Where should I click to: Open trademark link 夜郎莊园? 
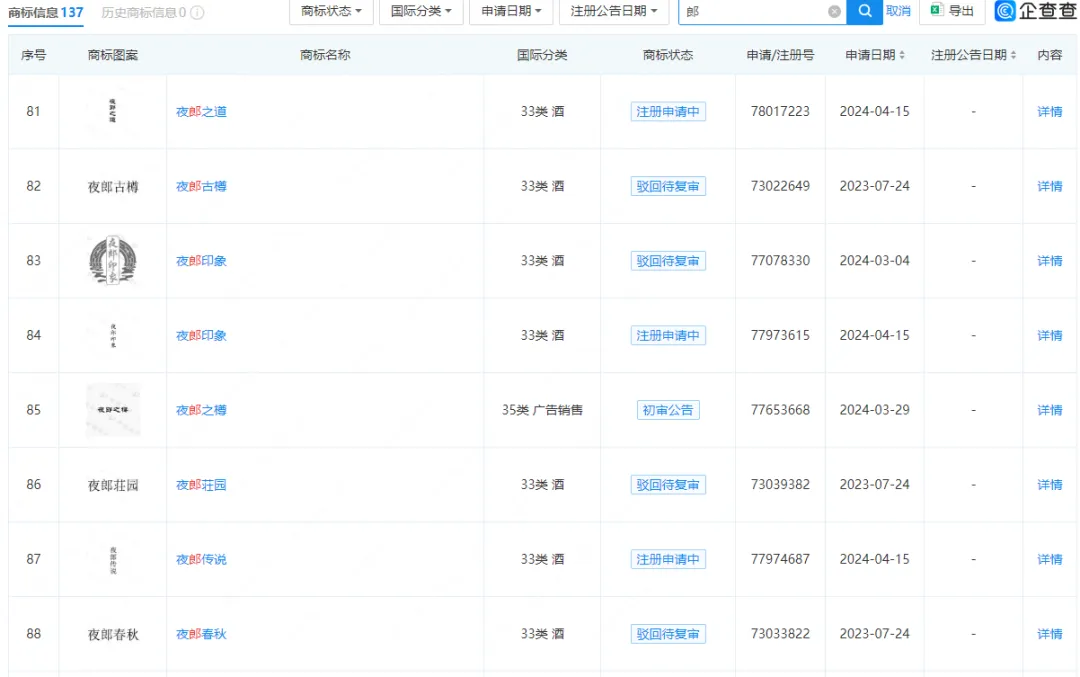click(201, 485)
